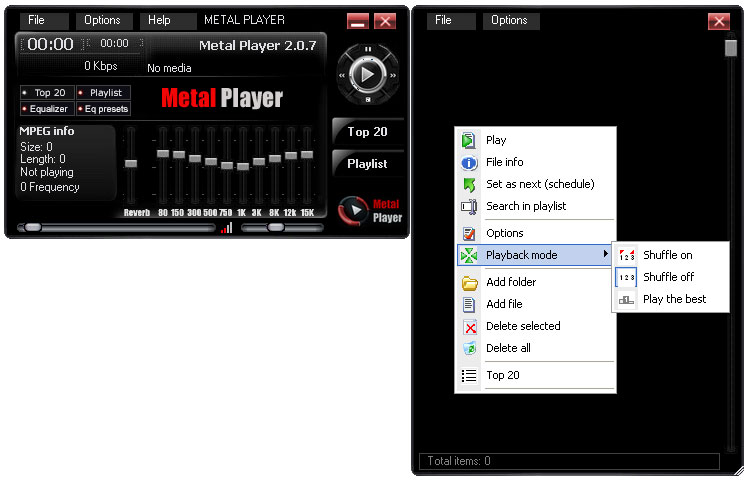Viewport: 748px width, 480px height.
Task: Choose Delete selected from context menu
Action: click(535, 326)
